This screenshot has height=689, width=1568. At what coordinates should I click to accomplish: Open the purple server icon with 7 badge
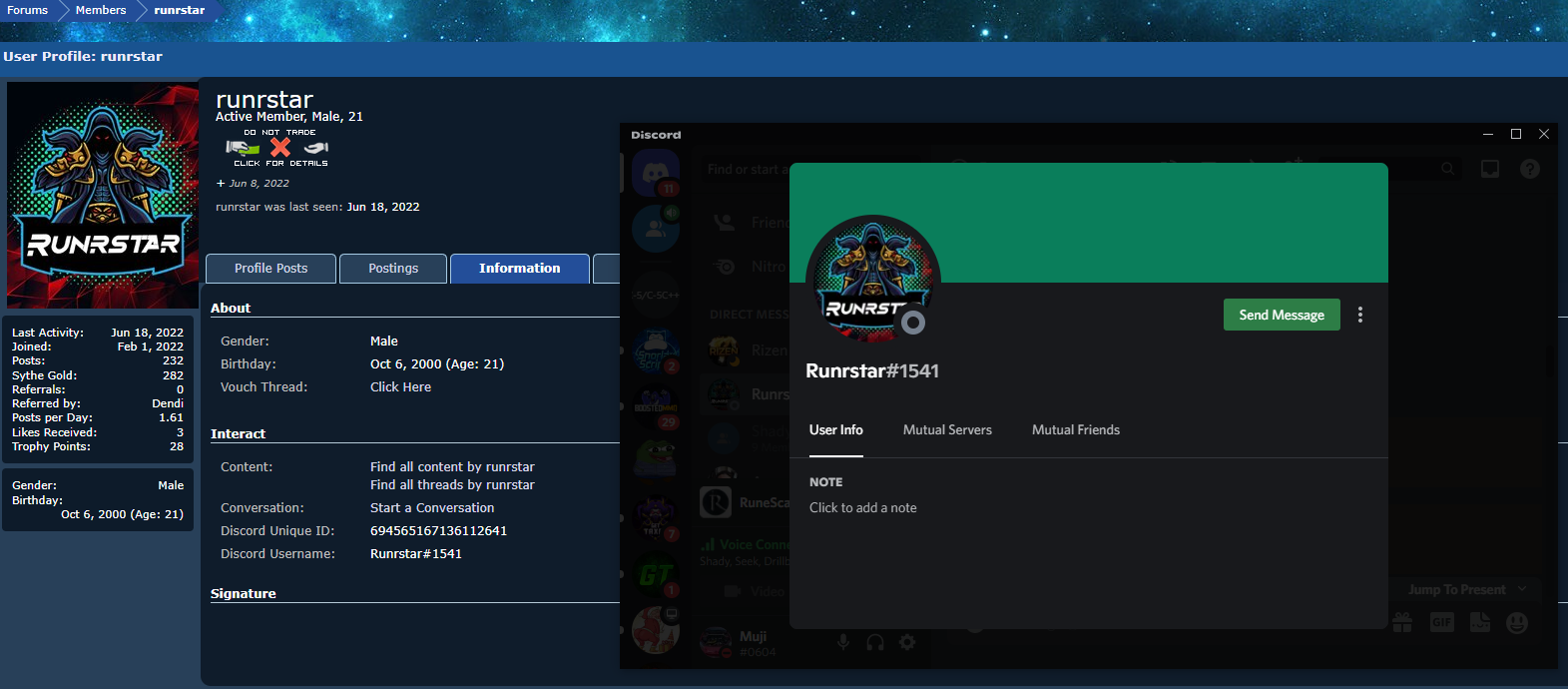click(x=656, y=517)
